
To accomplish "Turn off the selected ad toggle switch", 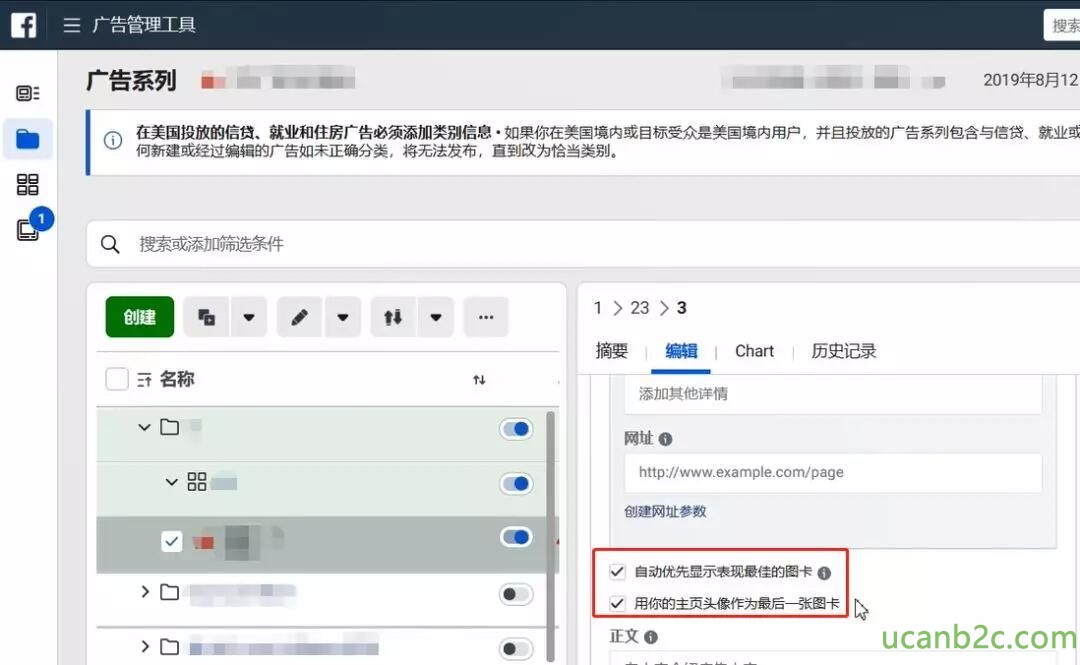I will tap(516, 537).
